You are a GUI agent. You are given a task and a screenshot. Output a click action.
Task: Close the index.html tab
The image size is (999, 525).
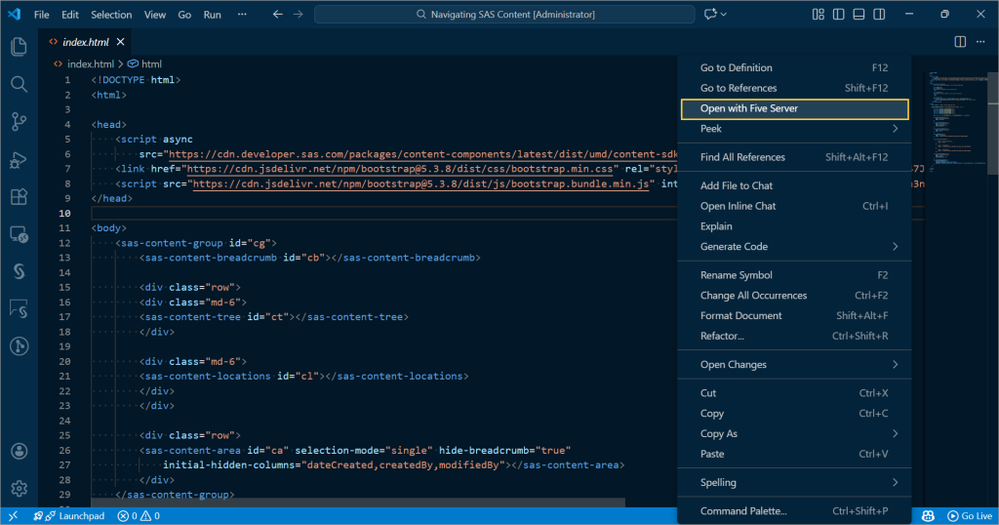(x=120, y=42)
